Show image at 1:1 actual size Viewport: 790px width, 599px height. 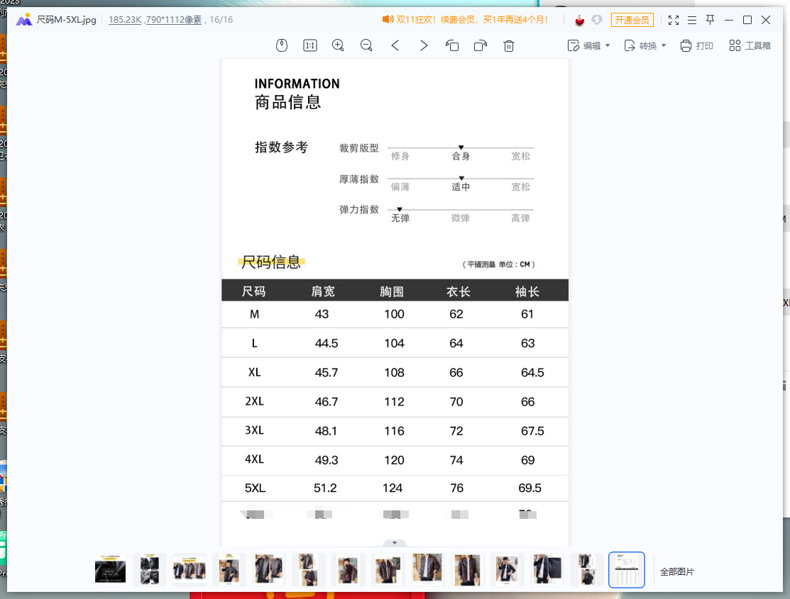click(310, 46)
